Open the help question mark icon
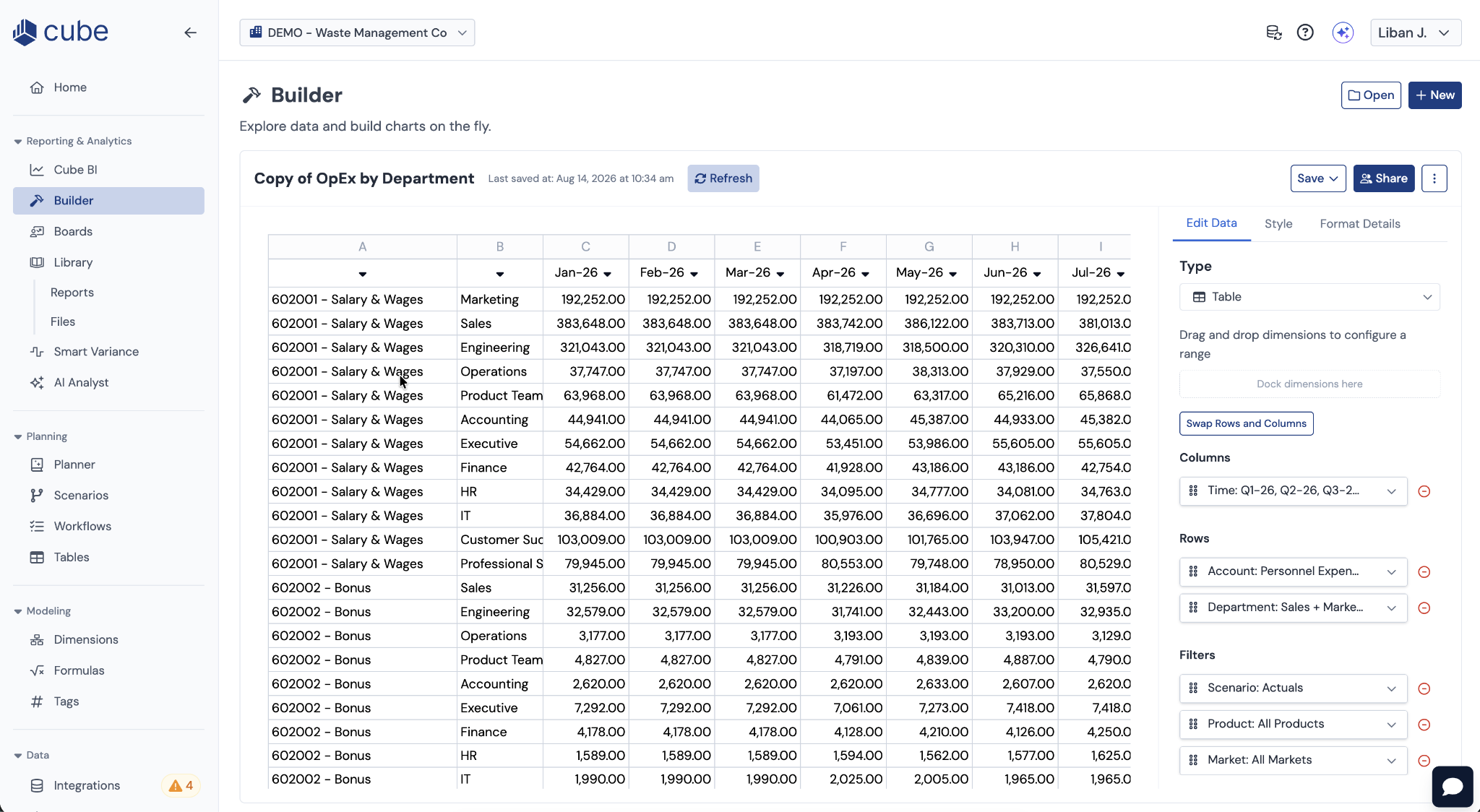1480x812 pixels. 1305,33
